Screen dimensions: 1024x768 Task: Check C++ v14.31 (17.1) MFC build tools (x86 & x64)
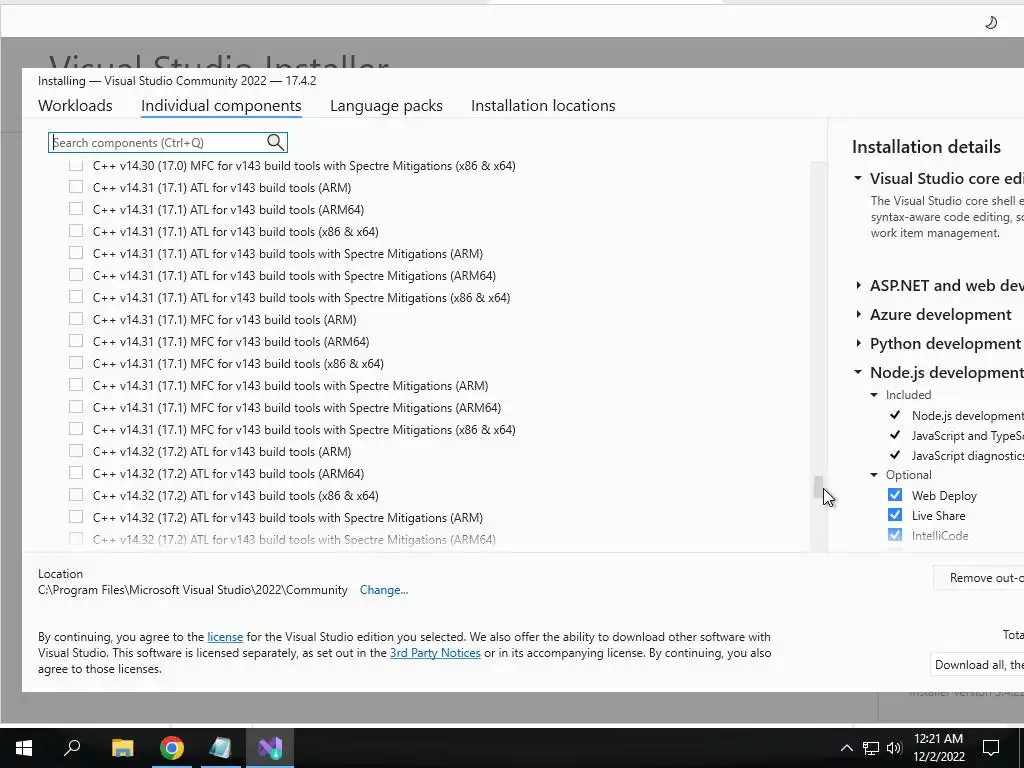pos(76,363)
